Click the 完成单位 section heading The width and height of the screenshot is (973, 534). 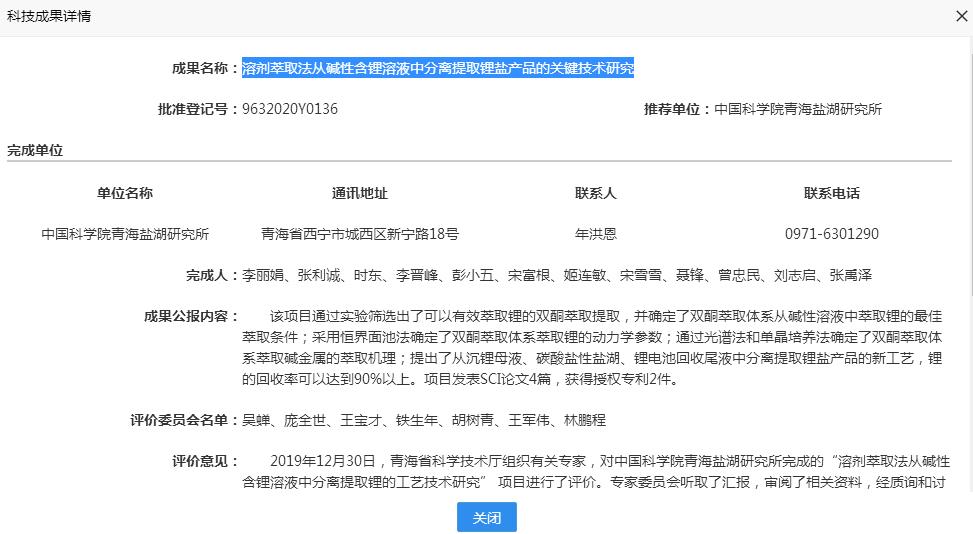[x=35, y=150]
